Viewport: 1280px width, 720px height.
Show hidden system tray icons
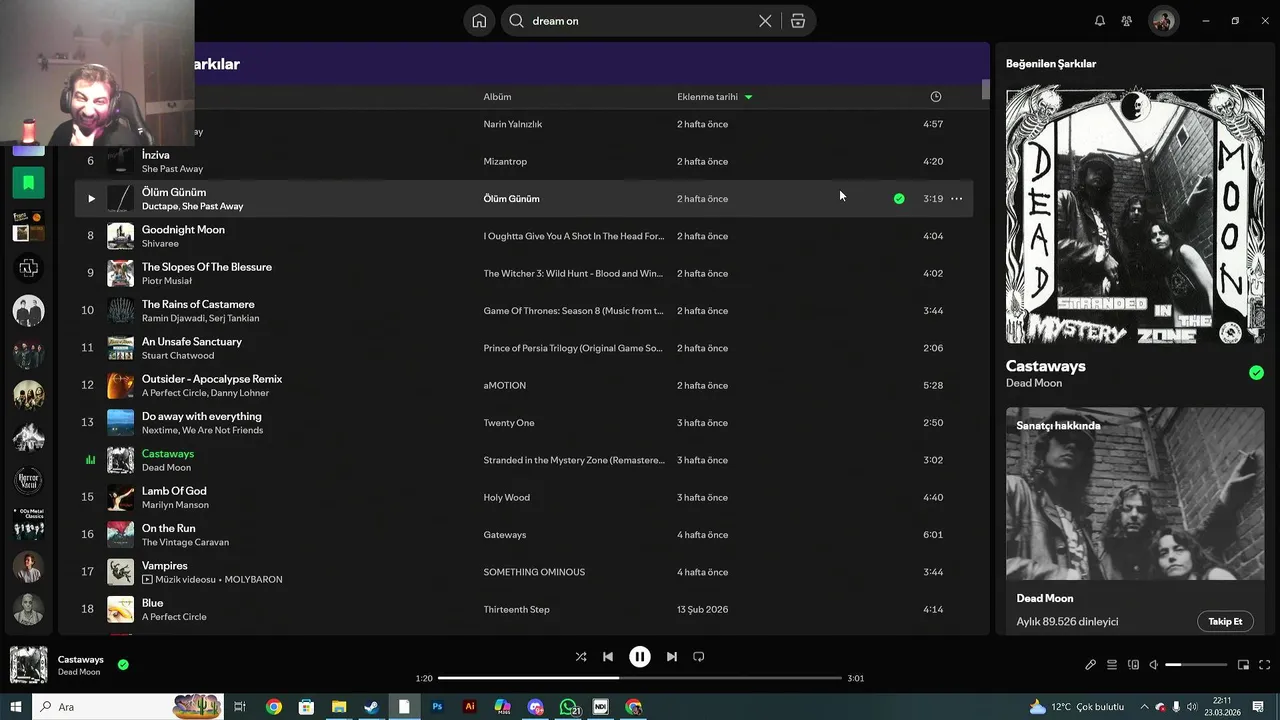pyautogui.click(x=1144, y=707)
